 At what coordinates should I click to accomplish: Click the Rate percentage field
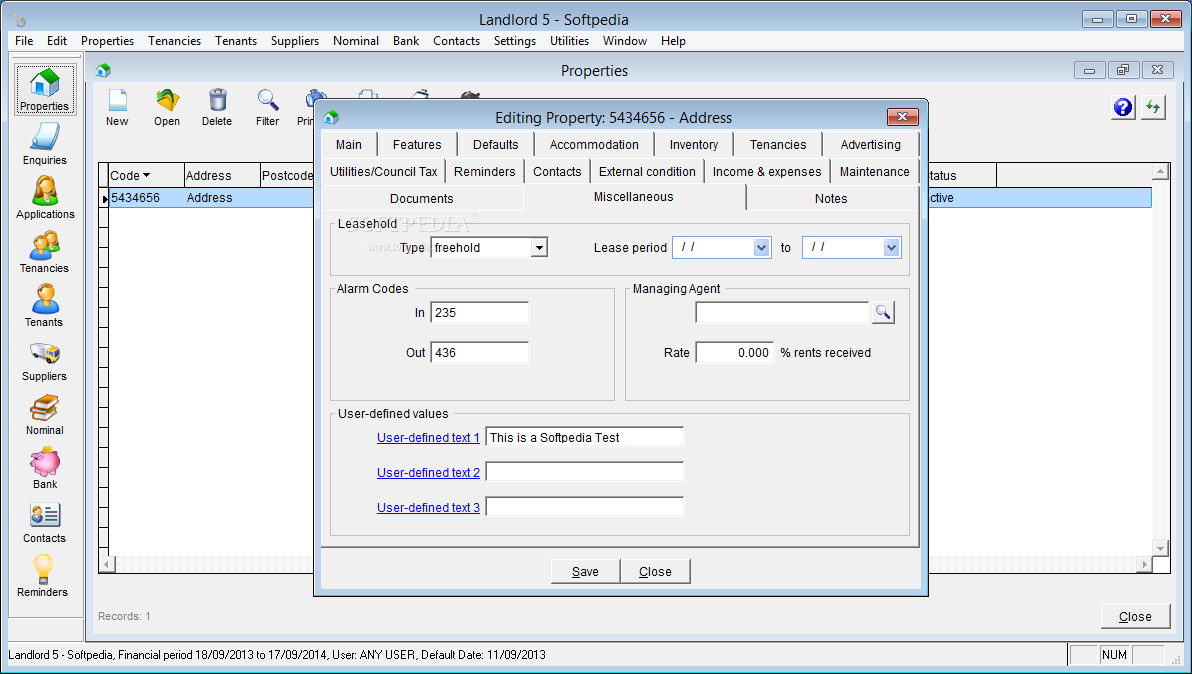735,353
